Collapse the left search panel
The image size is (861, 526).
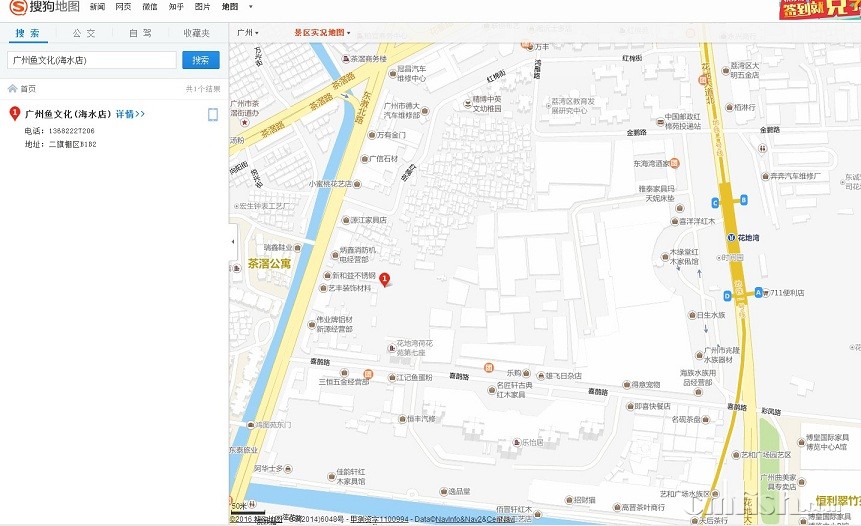click(x=233, y=241)
